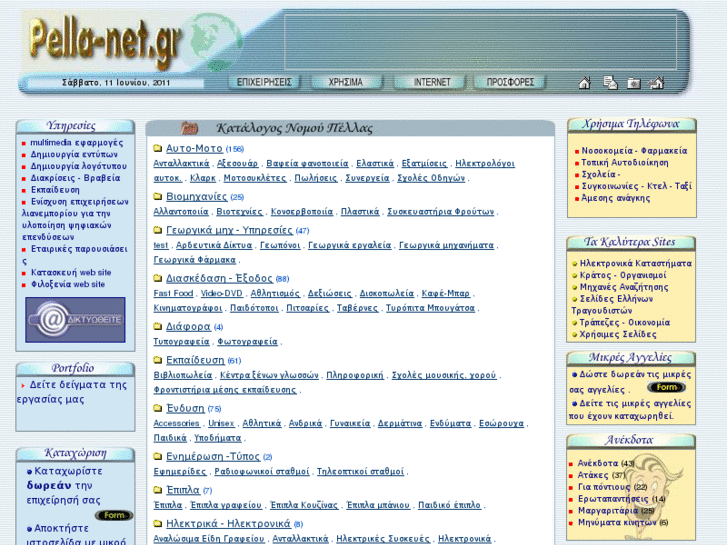Screen dimensions: 727x545
Task: Go to the home page icon
Action: pyautogui.click(x=585, y=83)
